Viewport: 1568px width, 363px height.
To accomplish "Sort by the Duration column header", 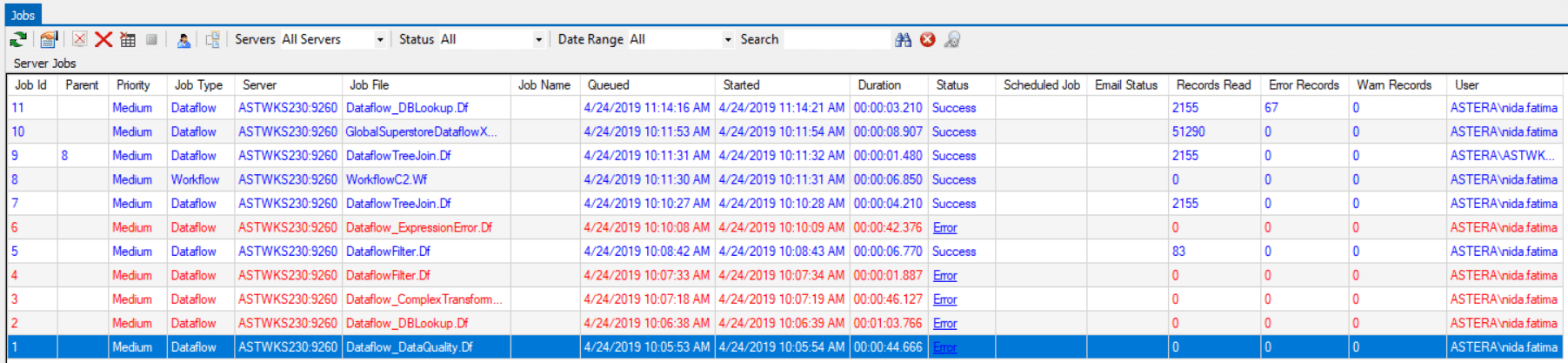I will (x=879, y=85).
